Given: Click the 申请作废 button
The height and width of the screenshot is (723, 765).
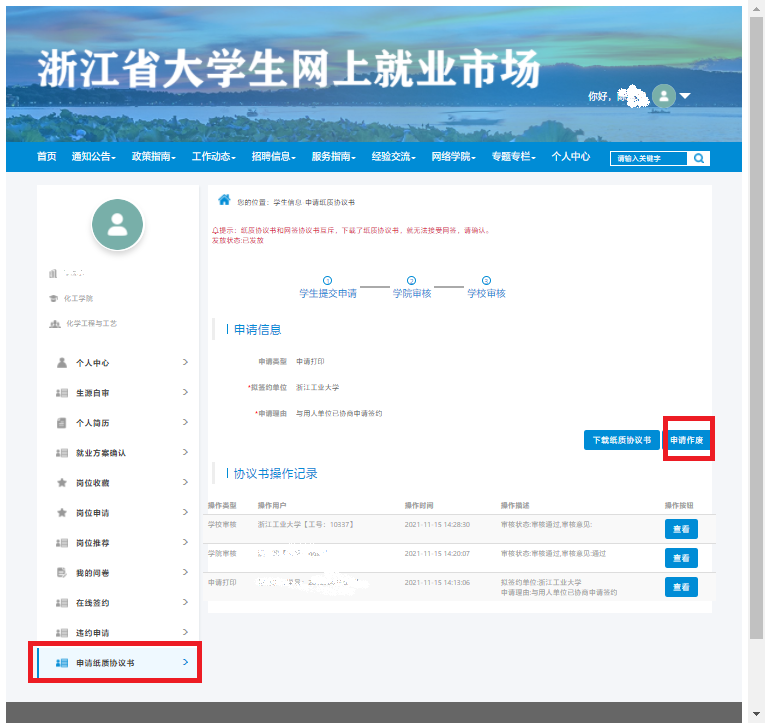Looking at the screenshot, I should pyautogui.click(x=687, y=440).
